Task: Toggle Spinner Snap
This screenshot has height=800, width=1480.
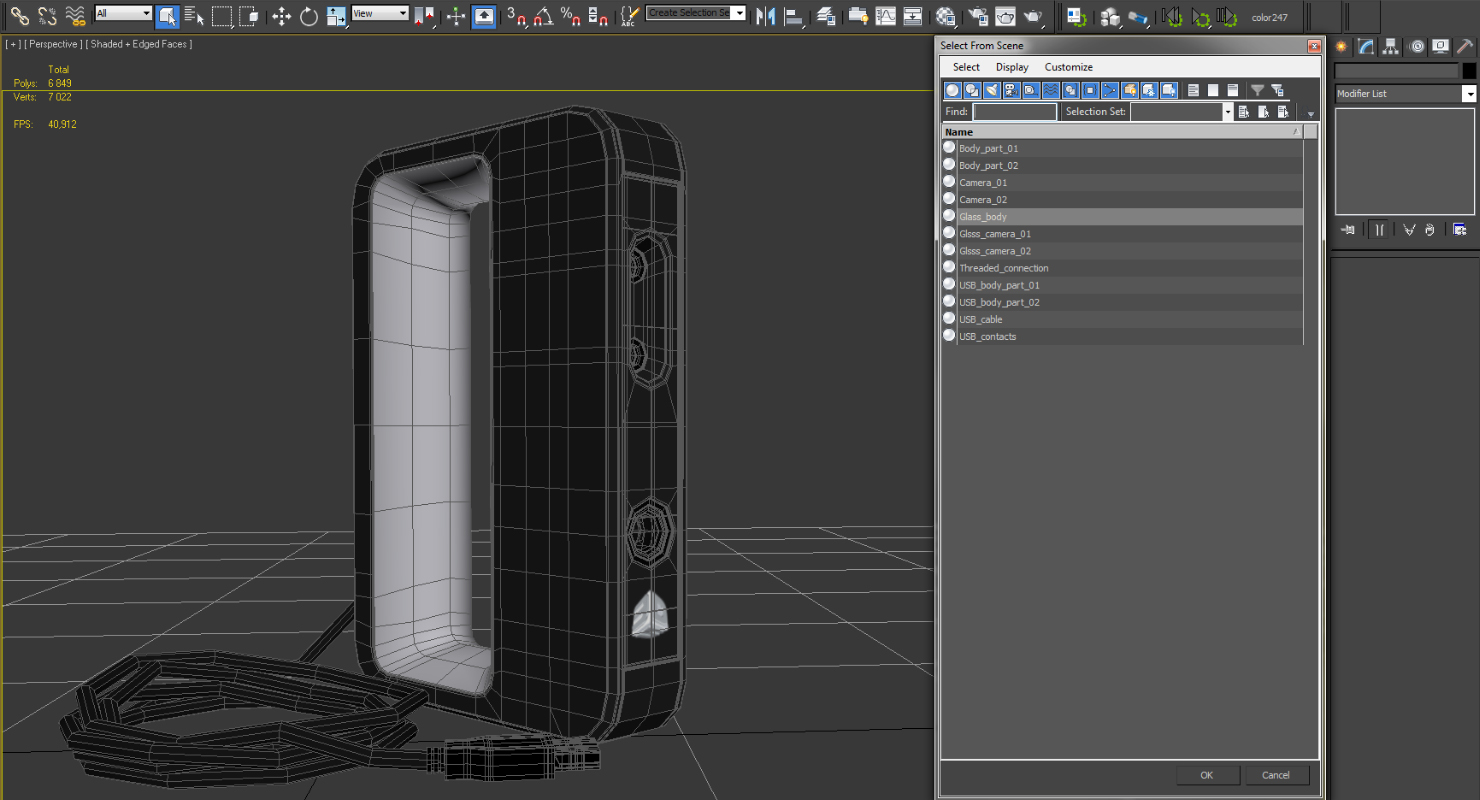Action: coord(598,16)
